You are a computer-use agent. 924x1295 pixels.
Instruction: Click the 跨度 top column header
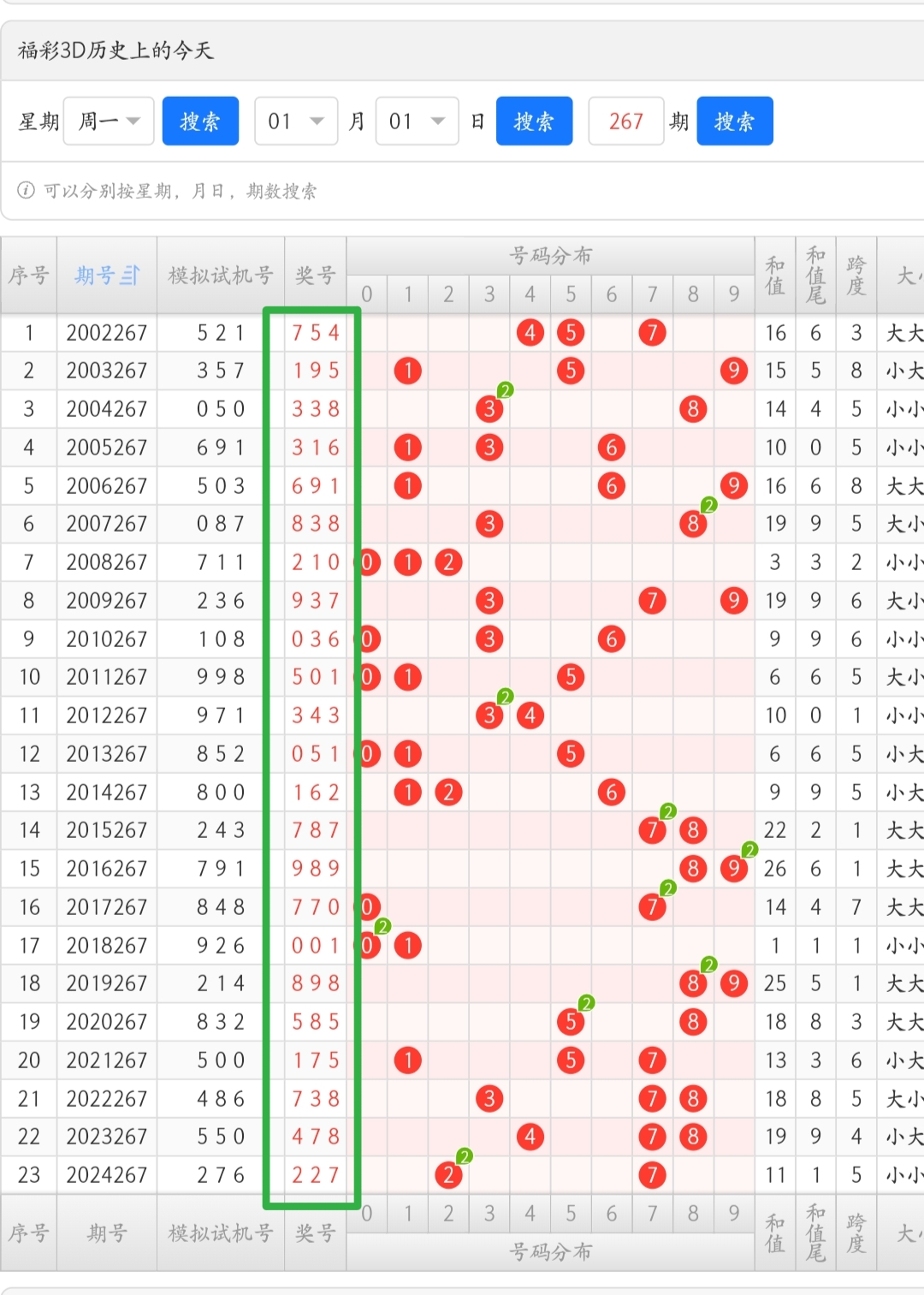click(856, 276)
